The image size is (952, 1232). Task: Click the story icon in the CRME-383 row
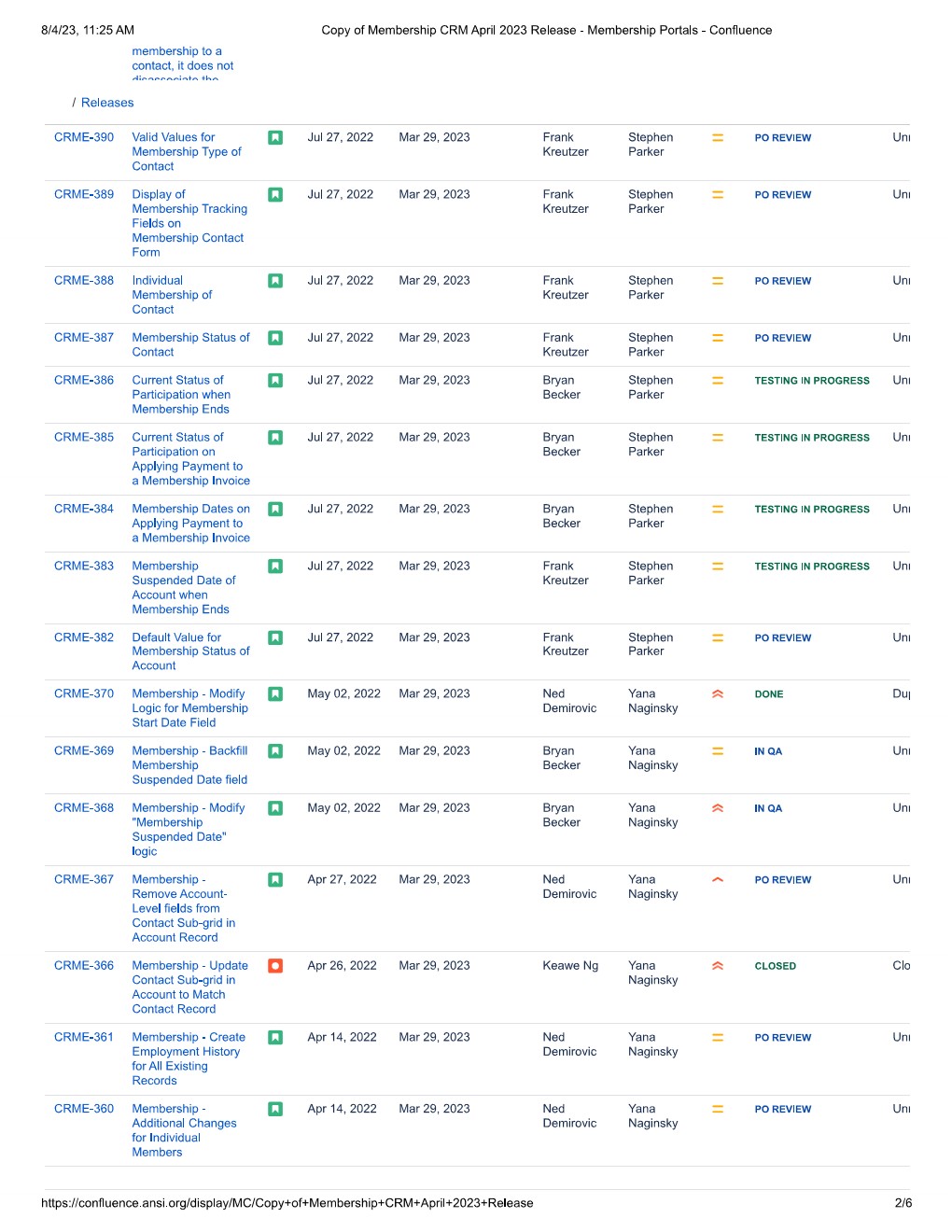tap(275, 567)
